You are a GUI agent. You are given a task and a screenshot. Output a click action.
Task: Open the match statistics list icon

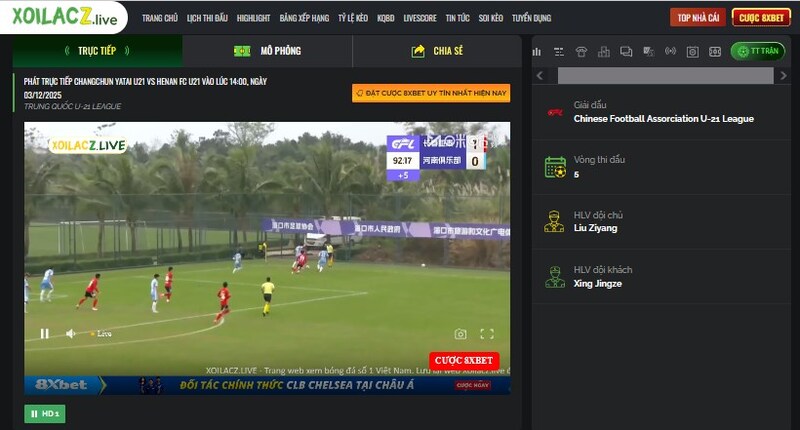coord(559,52)
